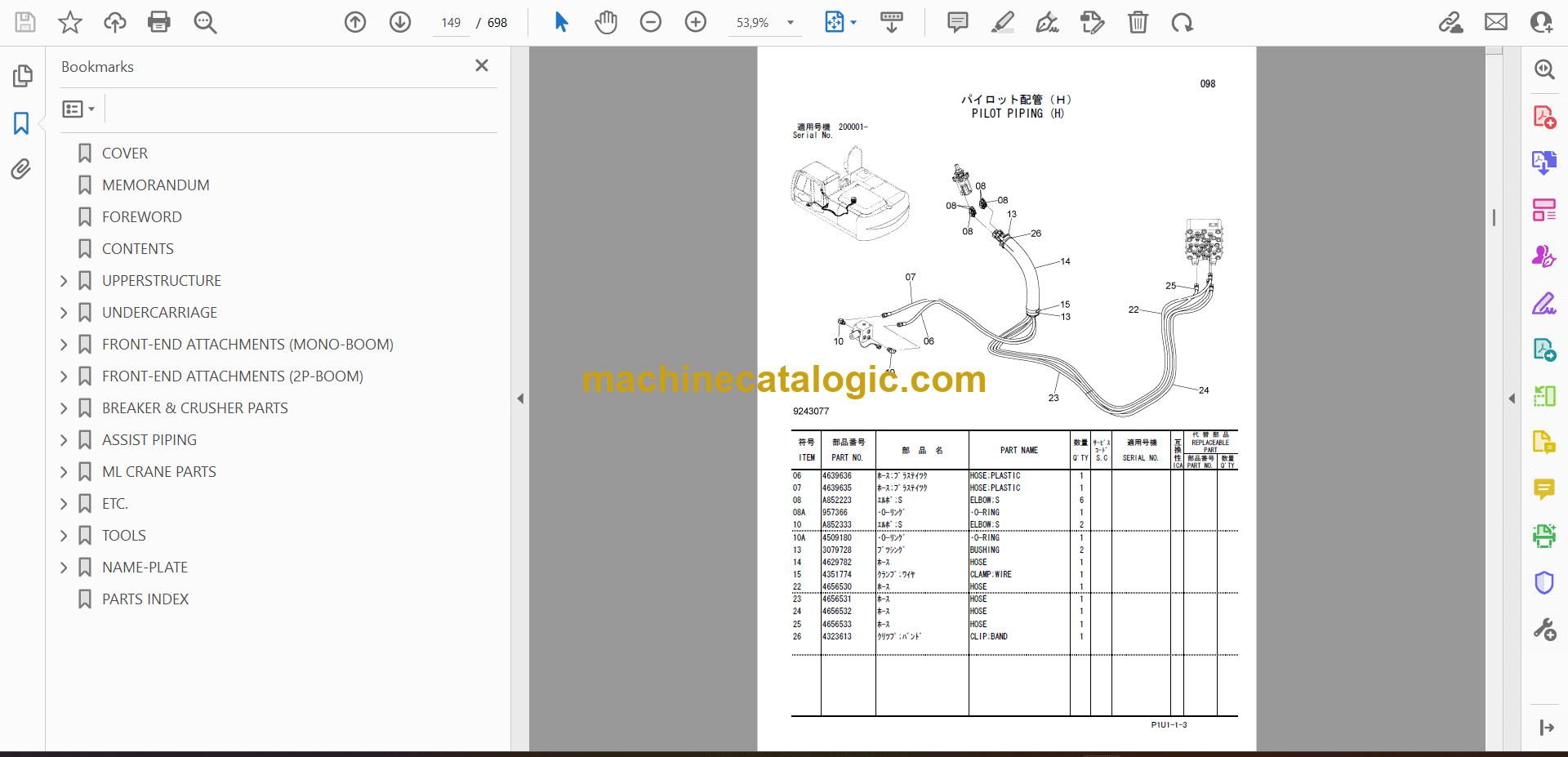Show the attachments paperclip panel
1568x757 pixels.
pos(21,169)
